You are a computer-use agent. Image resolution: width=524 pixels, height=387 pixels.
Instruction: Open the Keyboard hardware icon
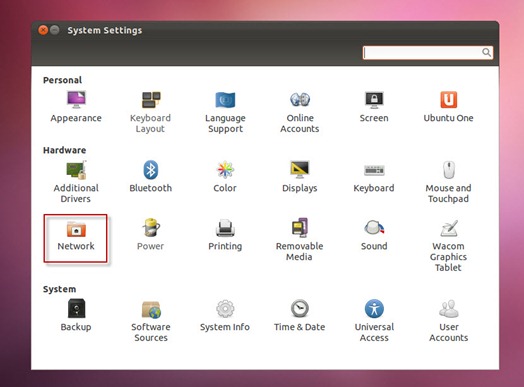[x=374, y=170]
